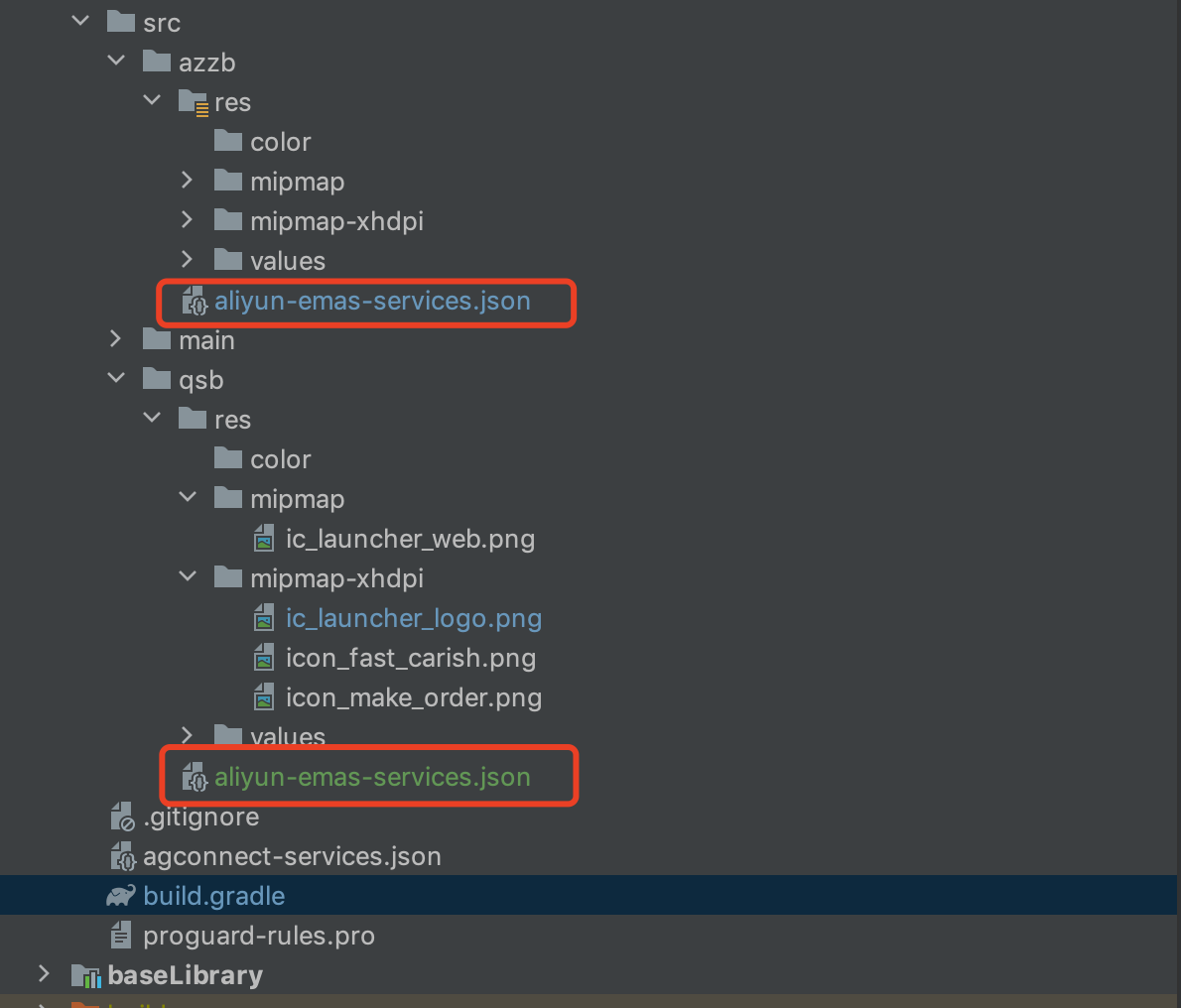Expand mipmap-xhdpi folder under azzb
The image size is (1181, 1008).
(187, 220)
